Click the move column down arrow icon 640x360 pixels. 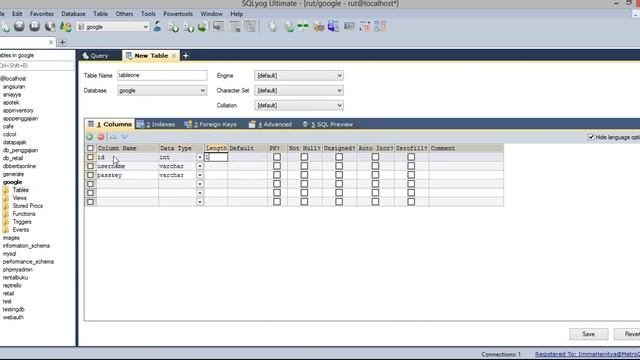(124, 137)
